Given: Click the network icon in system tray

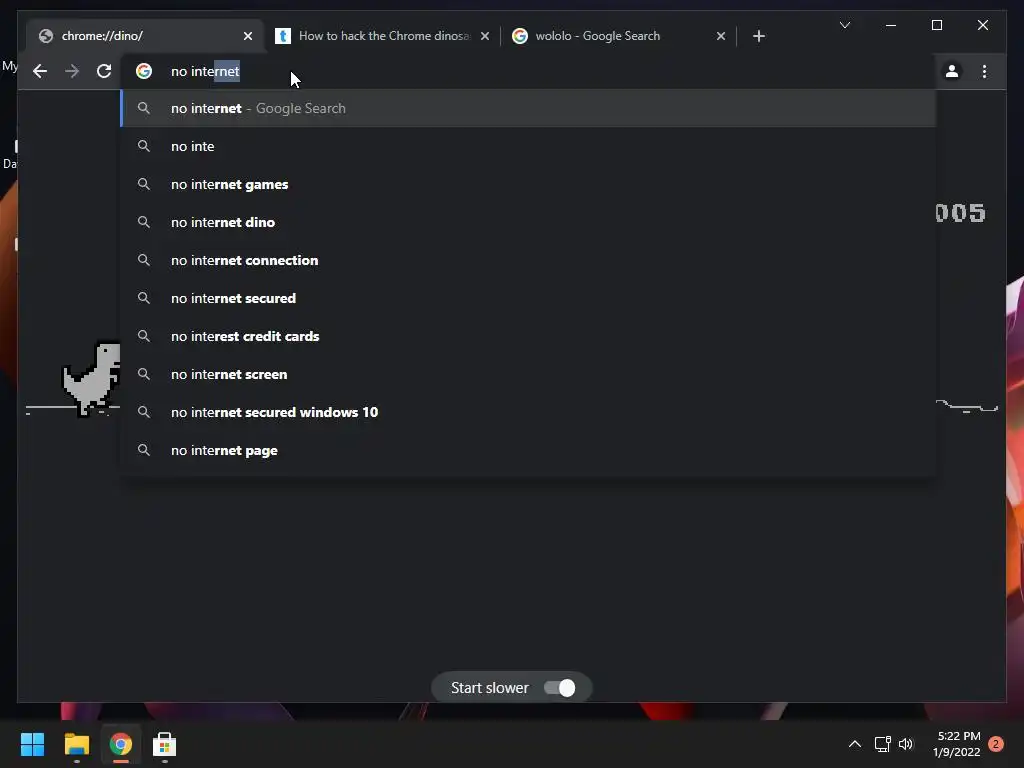Looking at the screenshot, I should (x=882, y=744).
